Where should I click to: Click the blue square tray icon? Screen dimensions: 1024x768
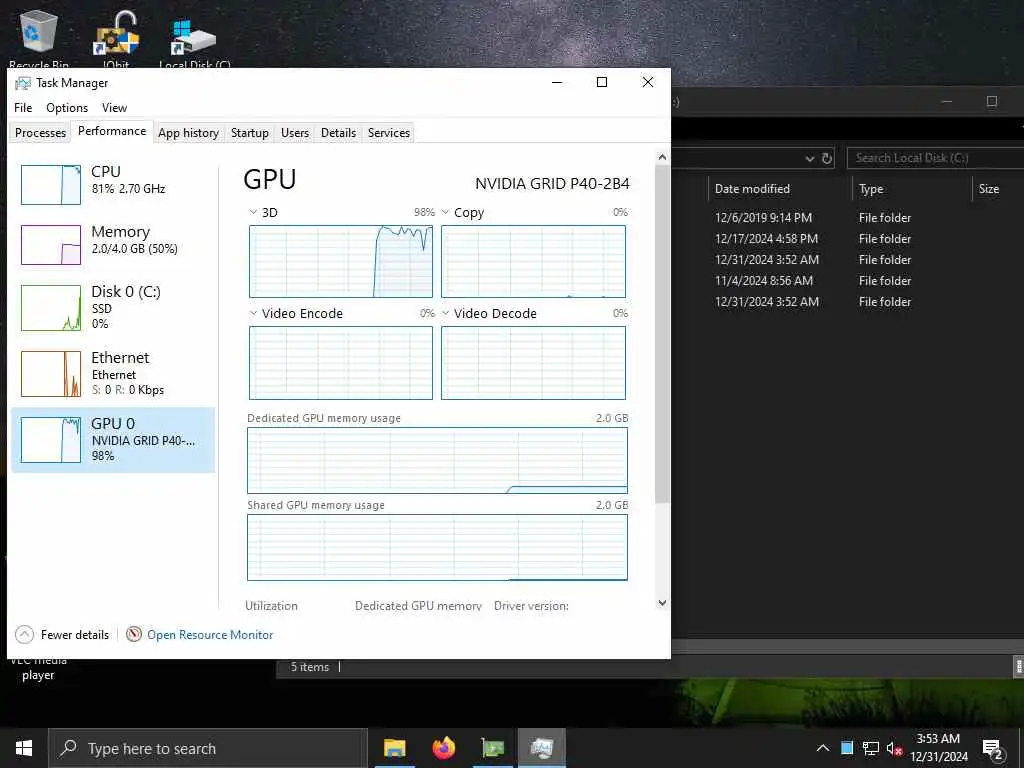pyautogui.click(x=847, y=748)
